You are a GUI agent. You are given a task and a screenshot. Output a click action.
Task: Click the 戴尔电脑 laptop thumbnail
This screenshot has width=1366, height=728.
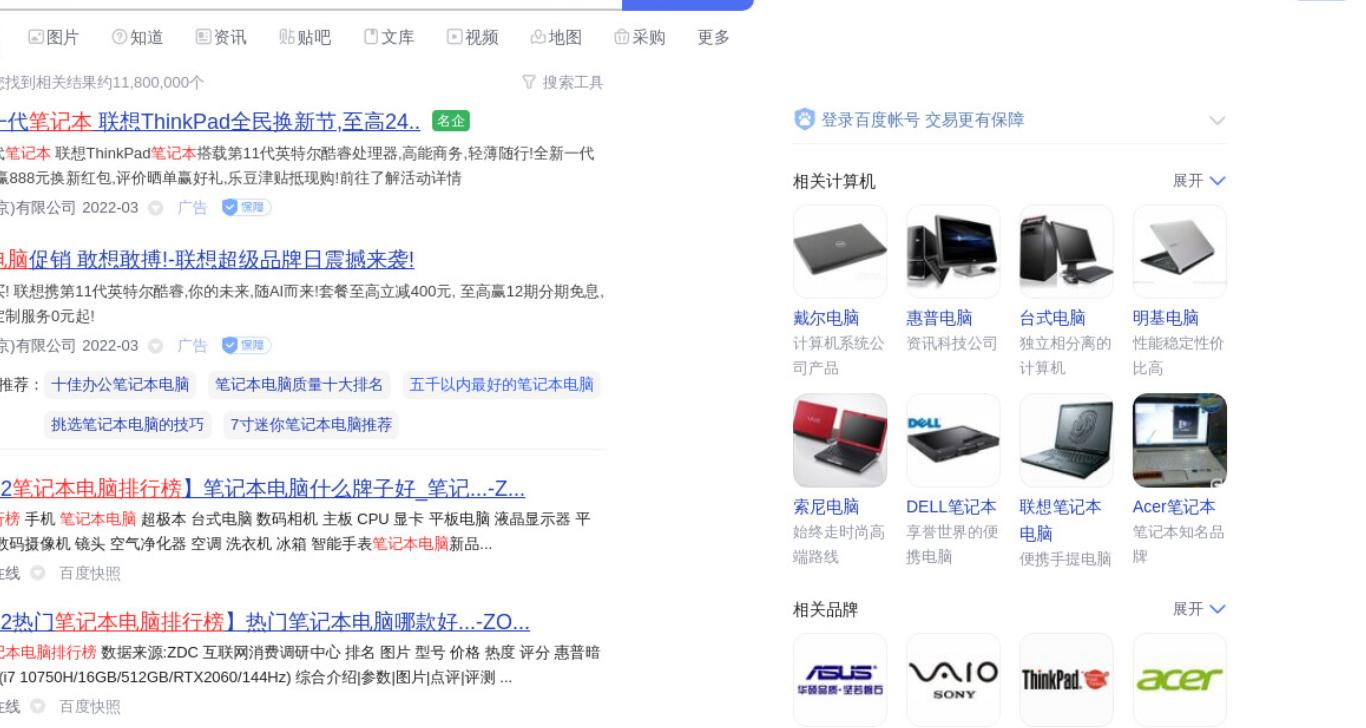840,252
